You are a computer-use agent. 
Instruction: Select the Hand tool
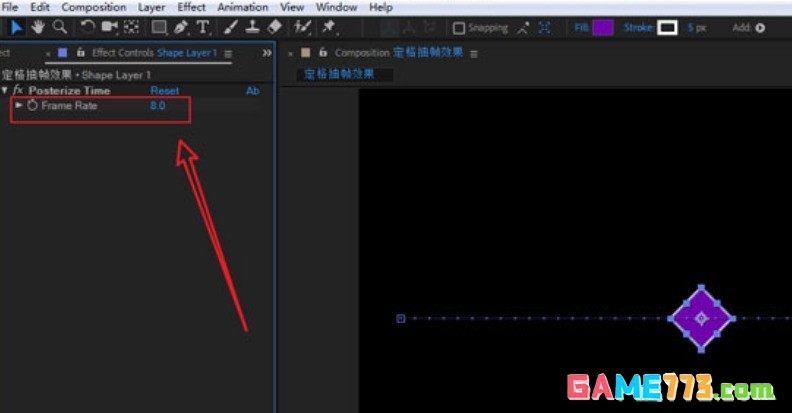coord(39,27)
